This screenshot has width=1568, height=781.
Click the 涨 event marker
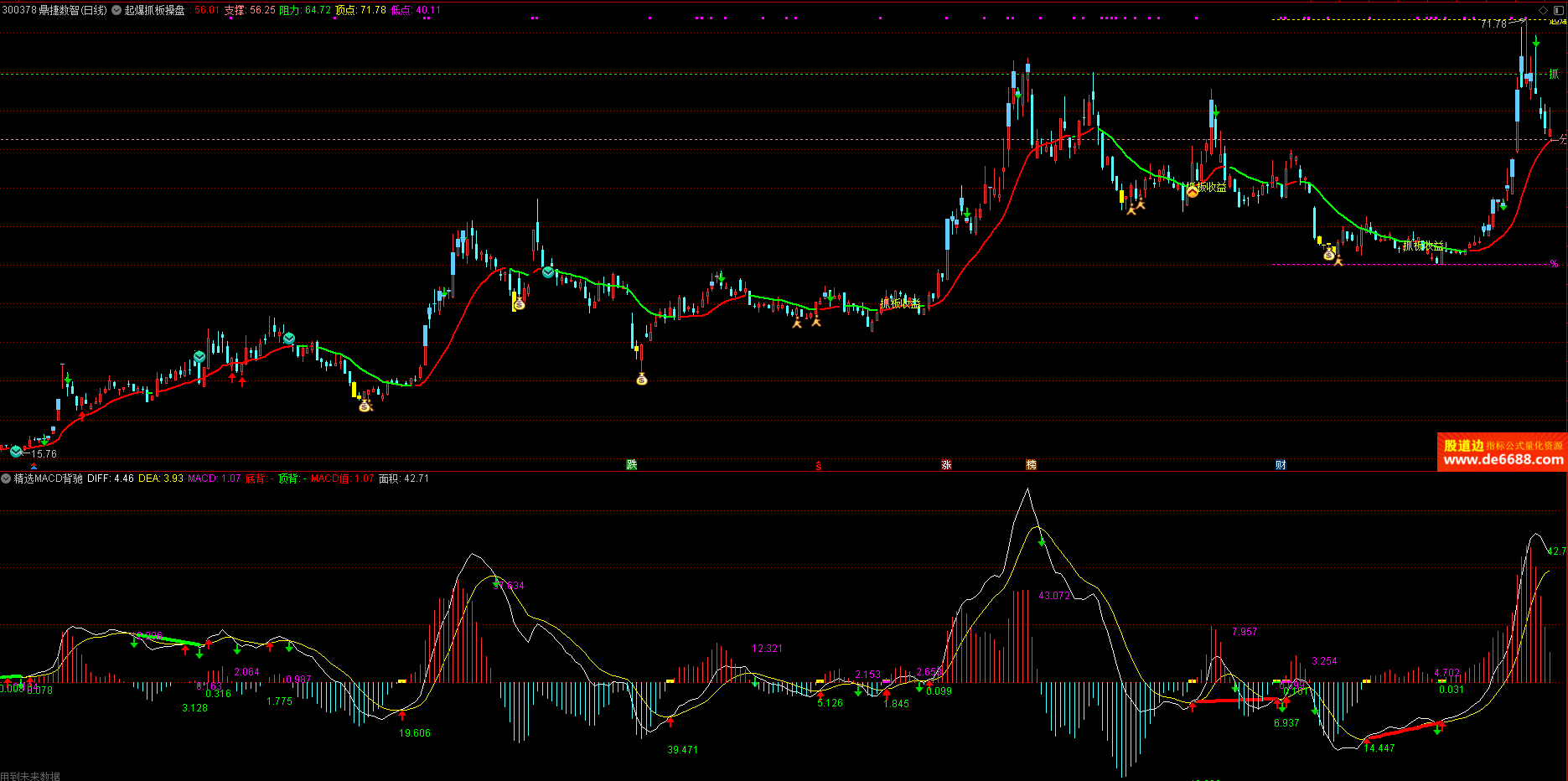(x=946, y=465)
